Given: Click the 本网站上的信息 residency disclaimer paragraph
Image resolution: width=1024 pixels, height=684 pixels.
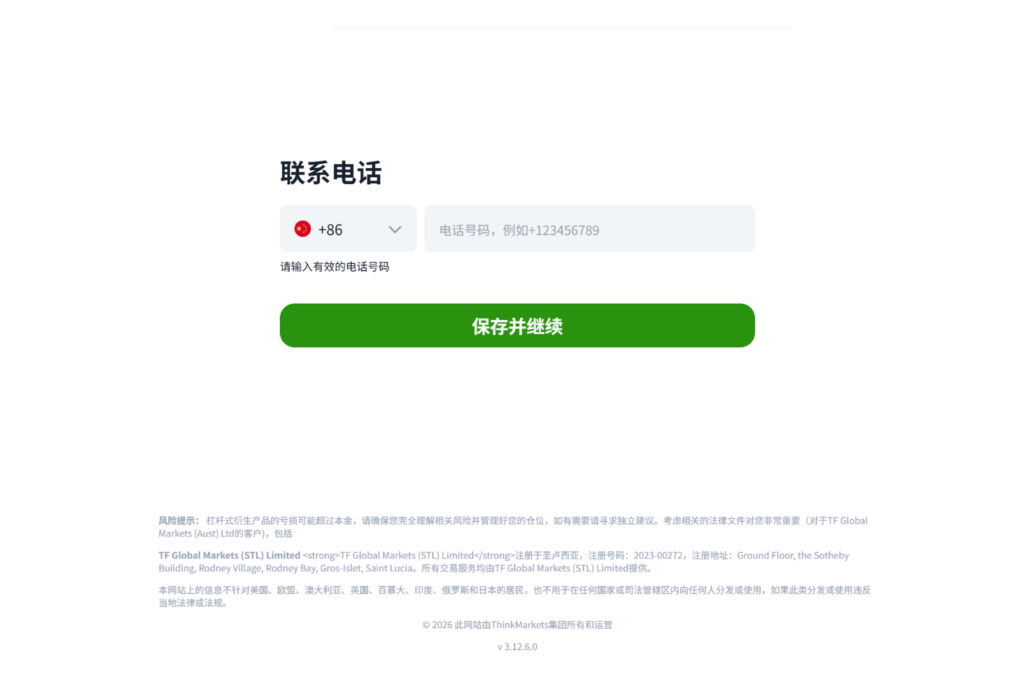Looking at the screenshot, I should pyautogui.click(x=515, y=596).
